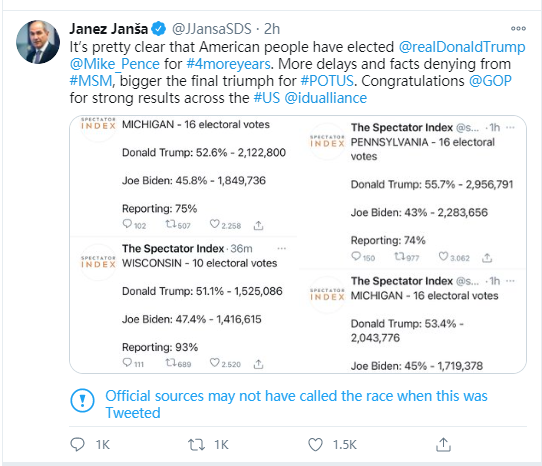Open the @realDonaldTrump mention link
The image size is (542, 466).
click(462, 47)
